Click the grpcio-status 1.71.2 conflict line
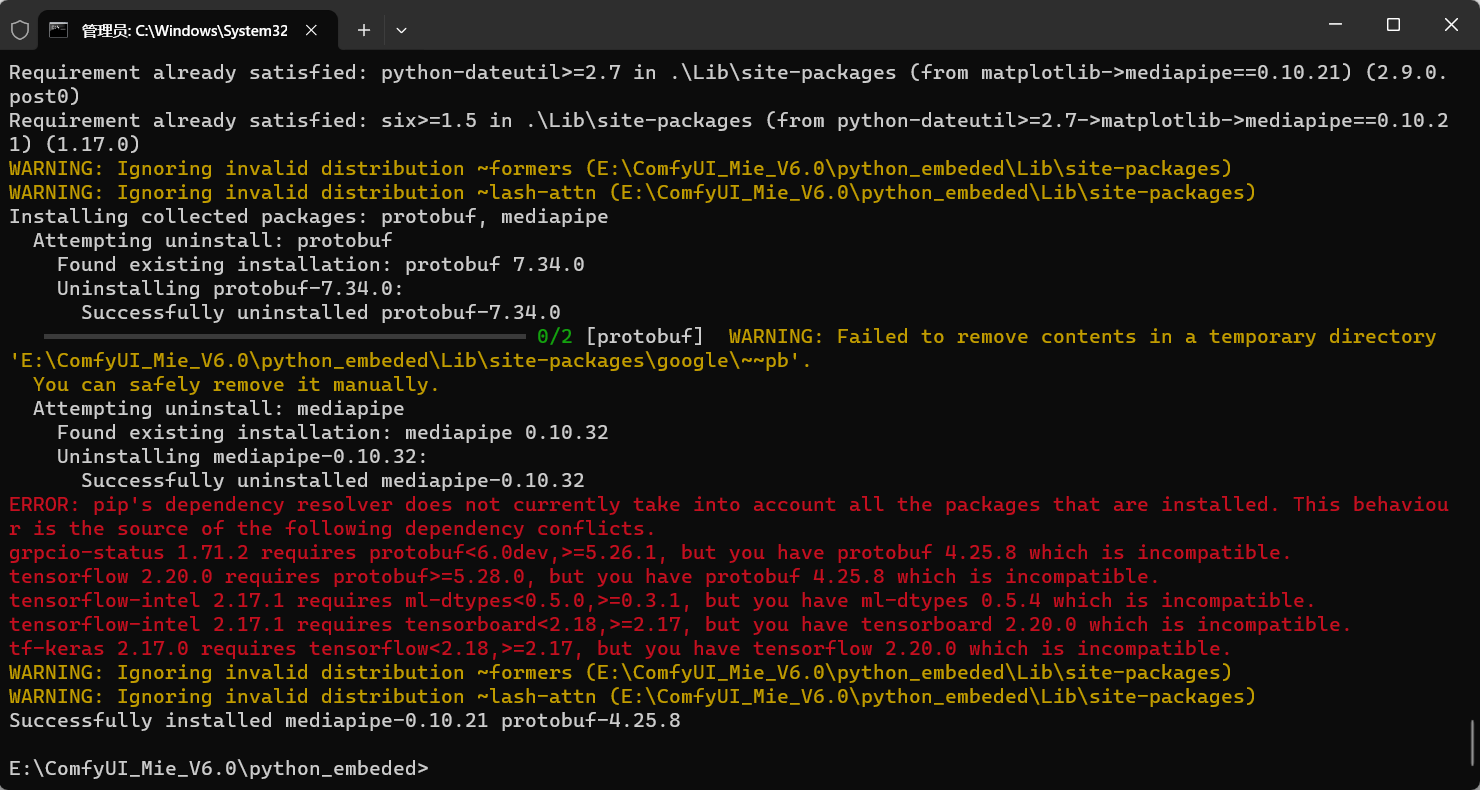 coord(650,552)
